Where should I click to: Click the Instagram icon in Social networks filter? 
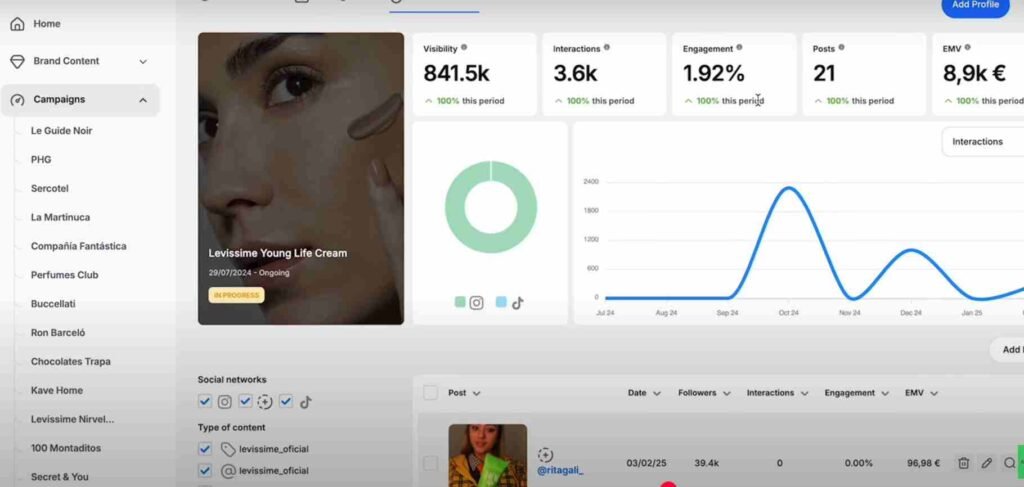[x=225, y=402]
